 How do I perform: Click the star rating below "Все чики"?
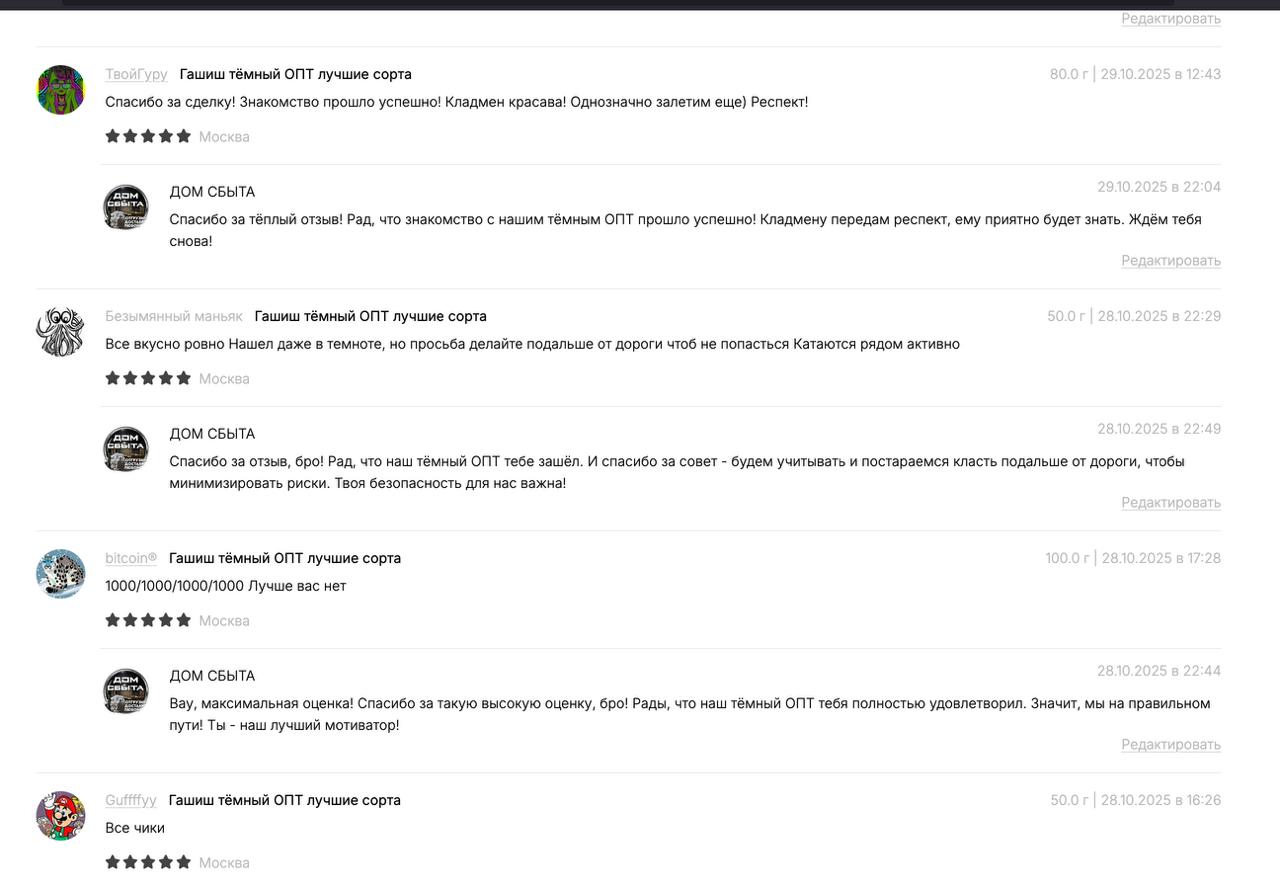click(x=148, y=862)
